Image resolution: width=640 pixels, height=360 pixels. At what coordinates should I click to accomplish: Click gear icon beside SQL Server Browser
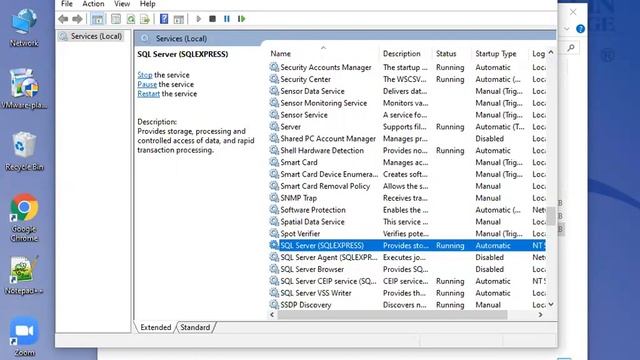tap(274, 269)
